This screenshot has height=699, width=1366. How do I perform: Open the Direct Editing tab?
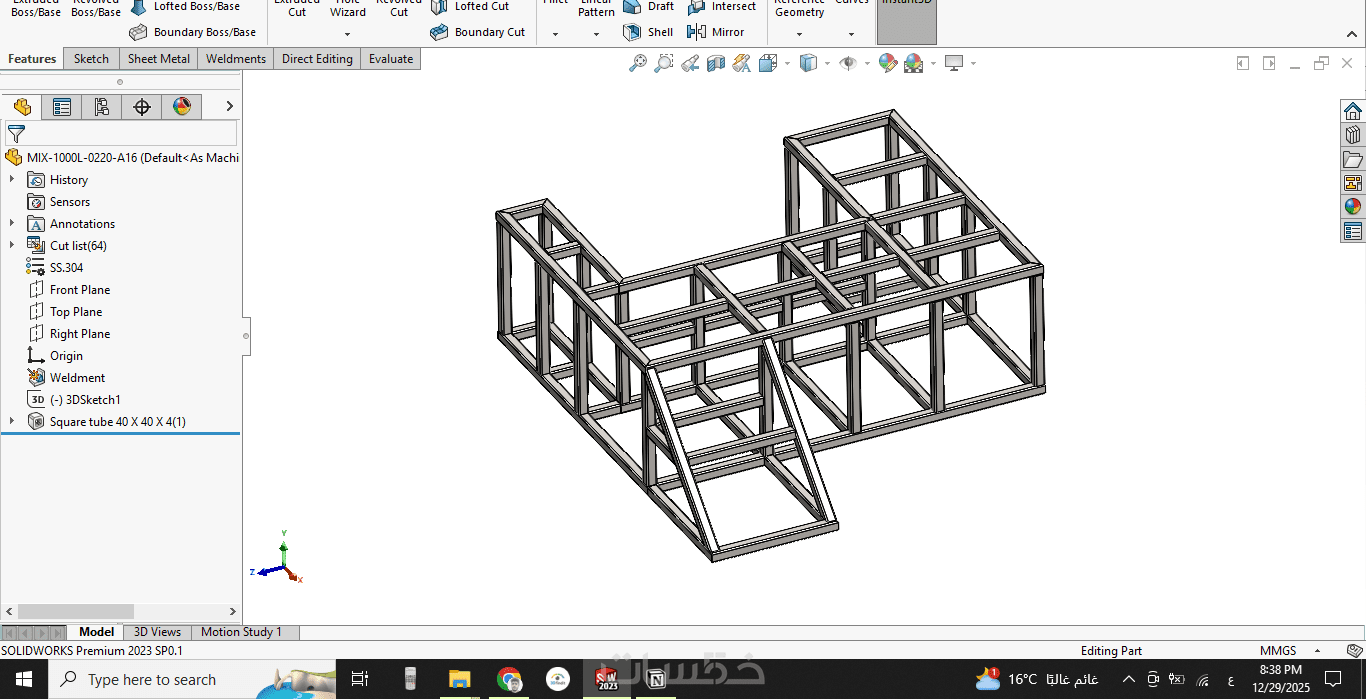pos(317,59)
